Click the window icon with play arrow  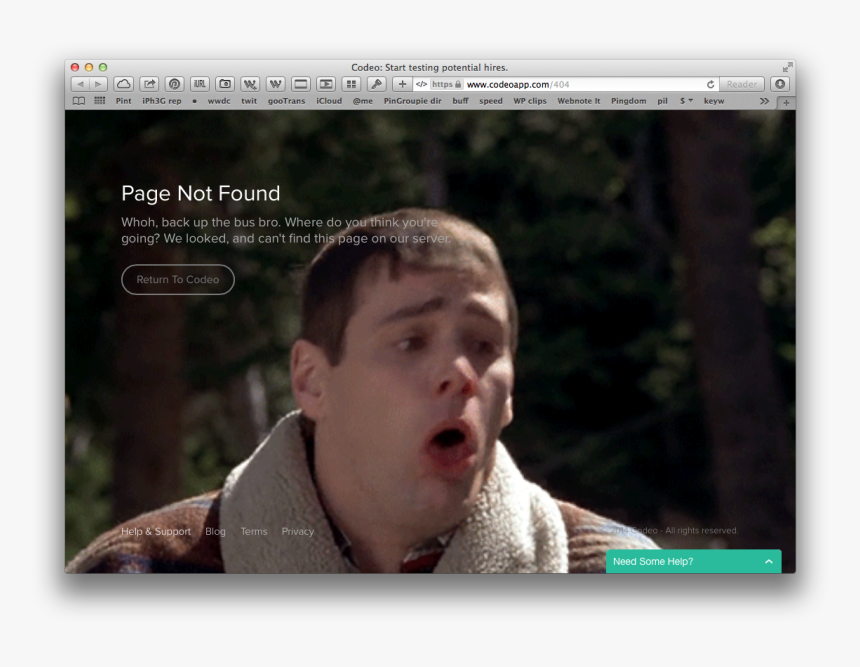pos(326,84)
